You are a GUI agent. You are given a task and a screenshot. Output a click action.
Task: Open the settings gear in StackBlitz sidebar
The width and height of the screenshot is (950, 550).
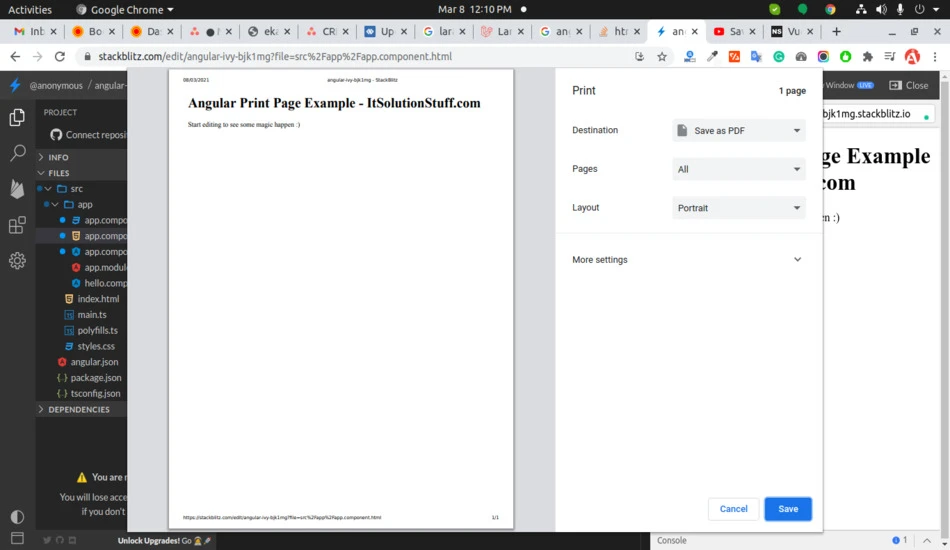pyautogui.click(x=17, y=260)
